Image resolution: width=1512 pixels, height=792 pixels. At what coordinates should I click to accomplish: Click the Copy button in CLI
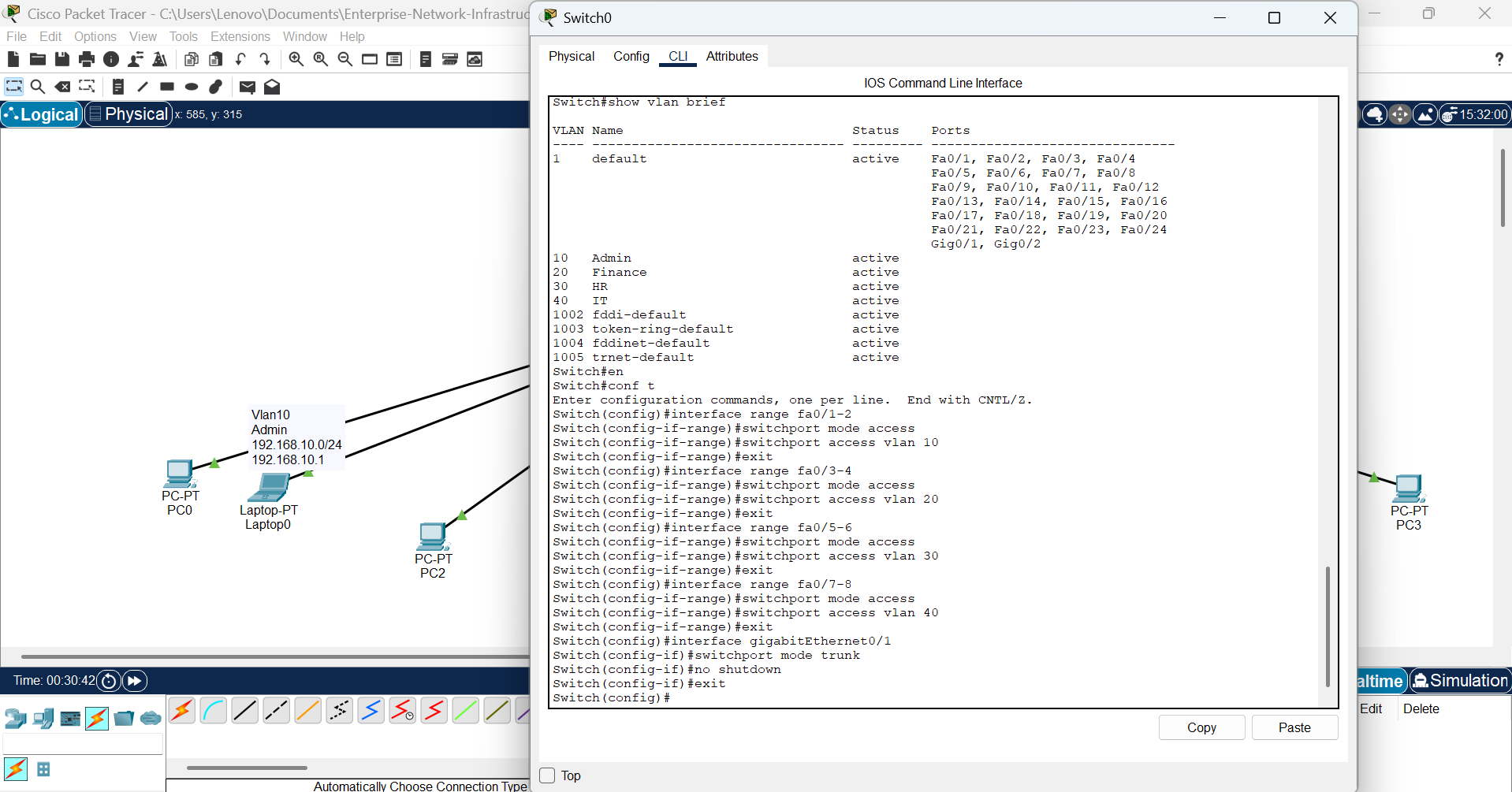pos(1201,727)
